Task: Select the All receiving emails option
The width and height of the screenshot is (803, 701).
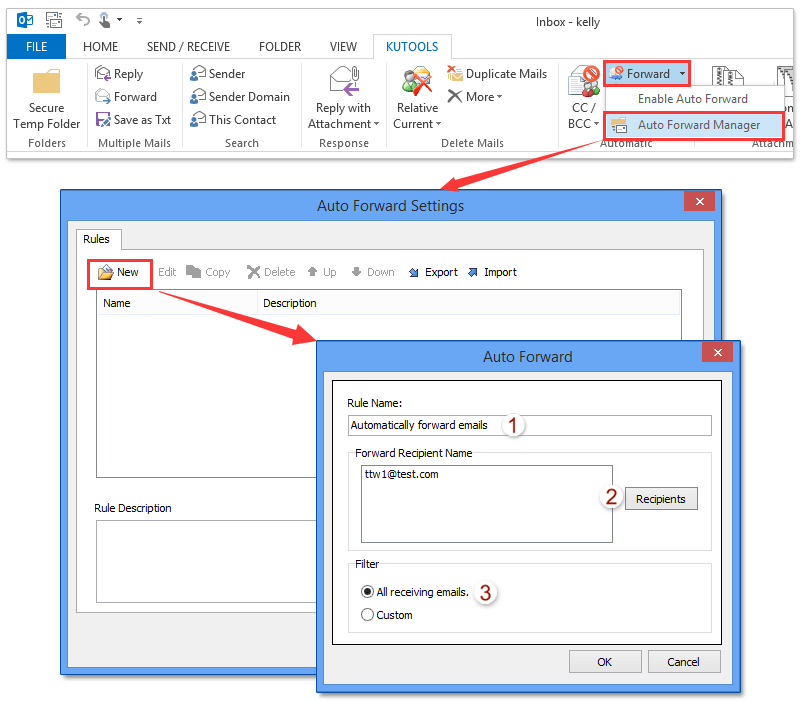Action: pos(367,593)
